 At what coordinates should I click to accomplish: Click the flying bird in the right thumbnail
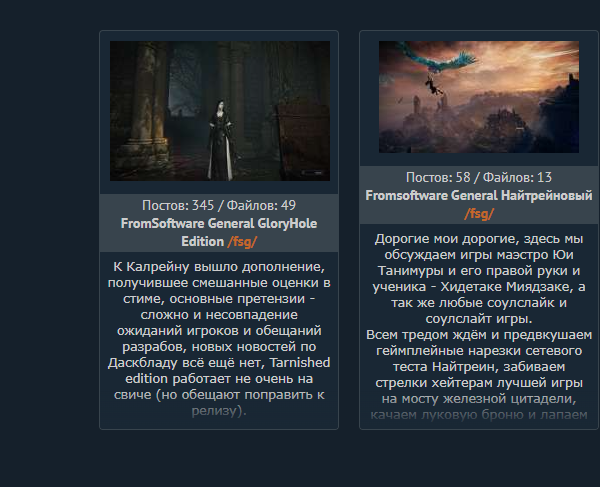tap(438, 59)
